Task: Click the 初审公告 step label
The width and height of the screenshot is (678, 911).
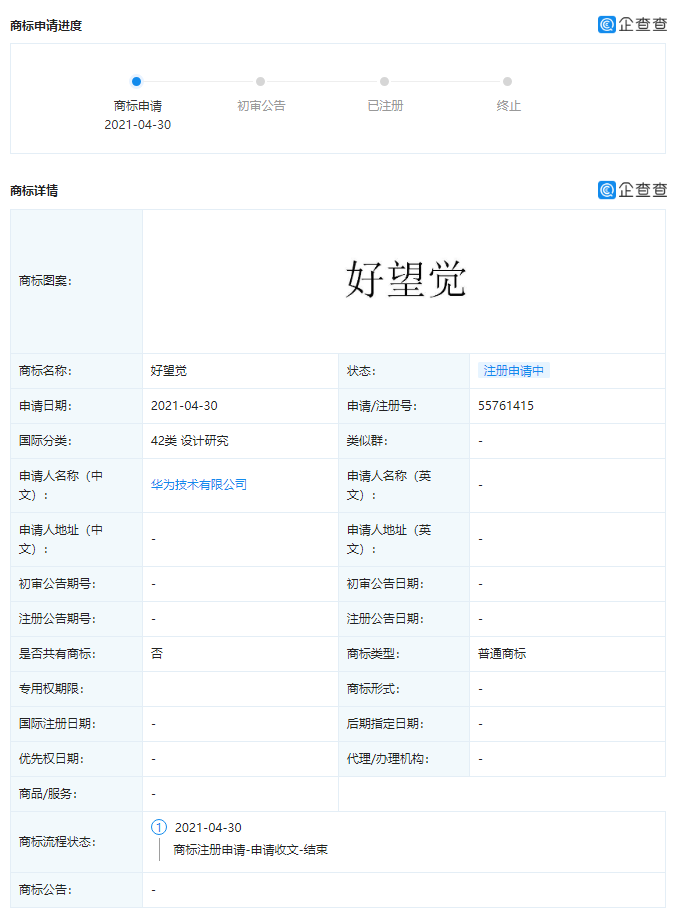Action: point(261,106)
